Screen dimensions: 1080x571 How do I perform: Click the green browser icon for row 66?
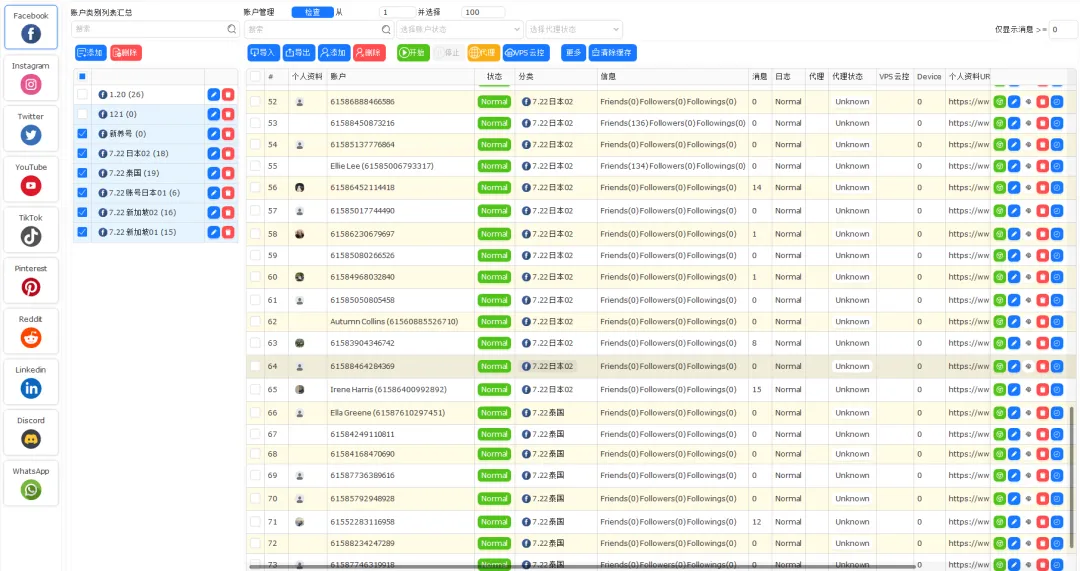[x=999, y=413]
